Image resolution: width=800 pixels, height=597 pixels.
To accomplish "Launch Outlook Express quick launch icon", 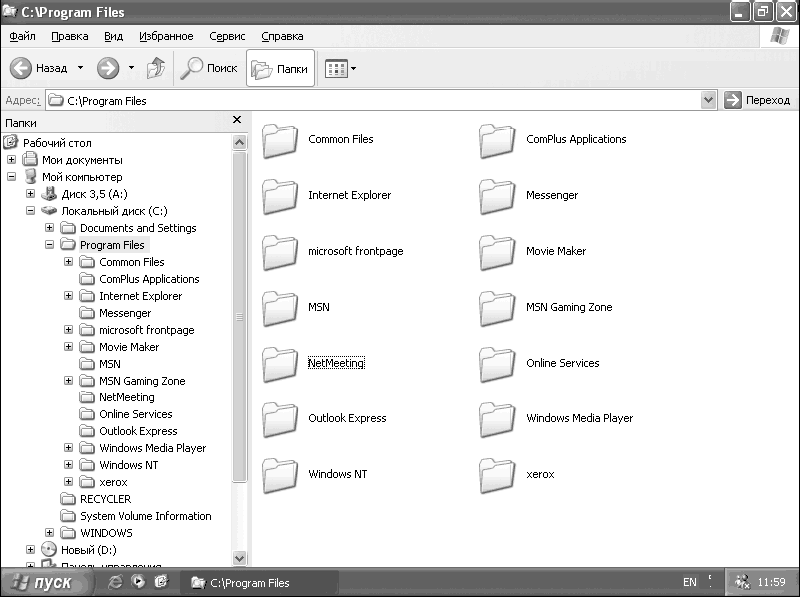I will click(x=161, y=582).
